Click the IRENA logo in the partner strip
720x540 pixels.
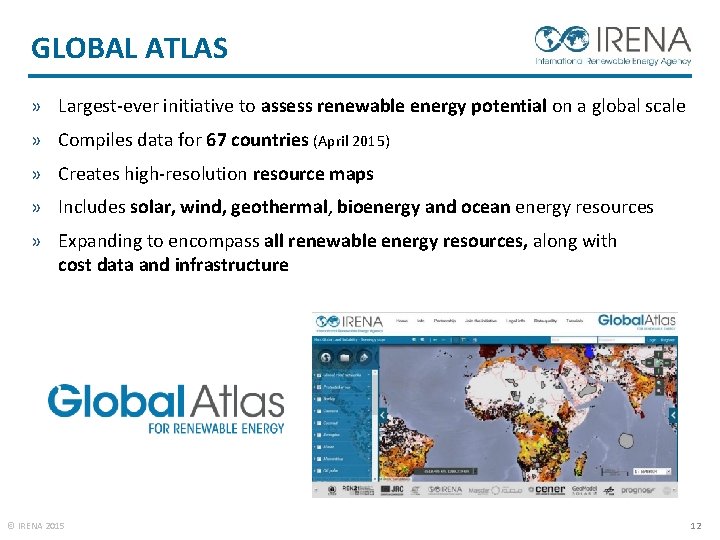[x=445, y=490]
